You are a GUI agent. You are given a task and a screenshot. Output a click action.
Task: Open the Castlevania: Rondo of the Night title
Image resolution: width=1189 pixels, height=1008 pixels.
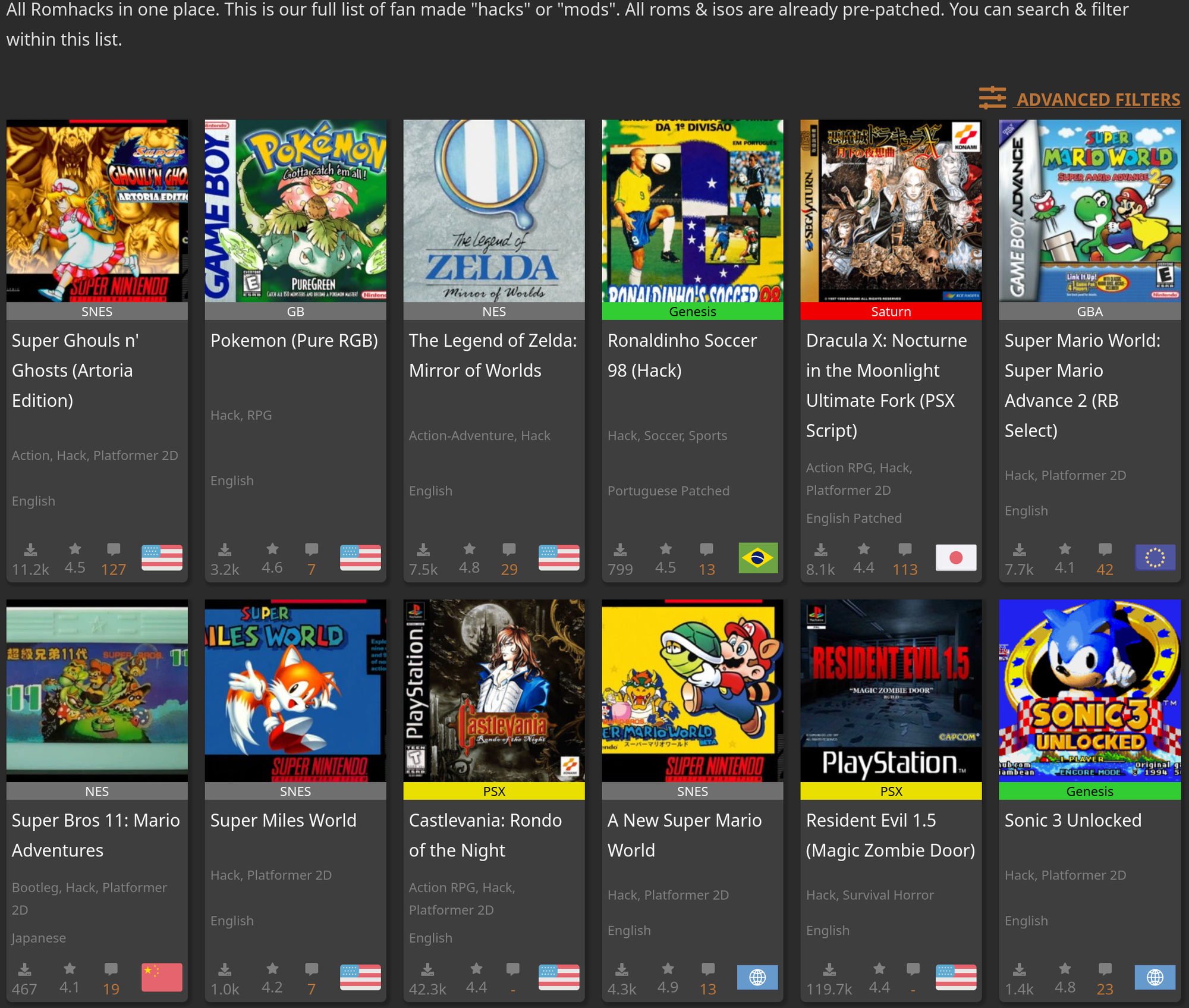[485, 835]
